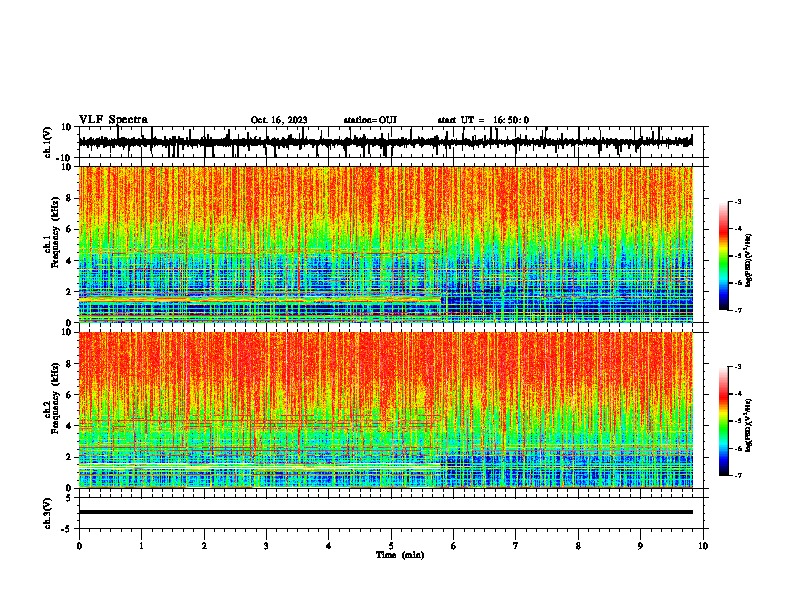
Task: Click the "VLF Spectra" title text
Action: (113, 120)
